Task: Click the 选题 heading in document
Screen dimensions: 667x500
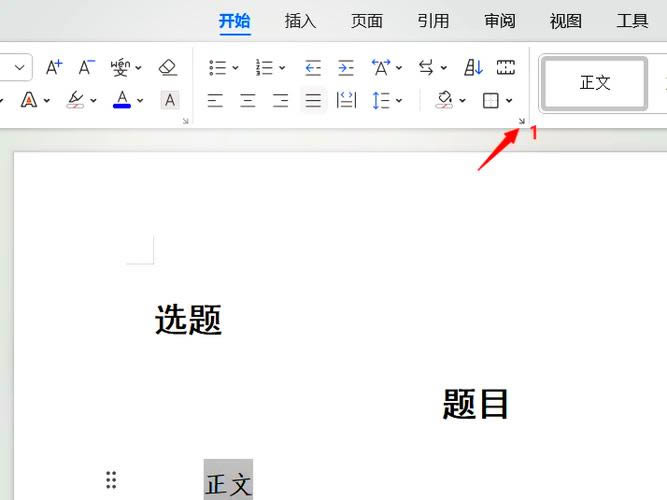Action: (188, 319)
